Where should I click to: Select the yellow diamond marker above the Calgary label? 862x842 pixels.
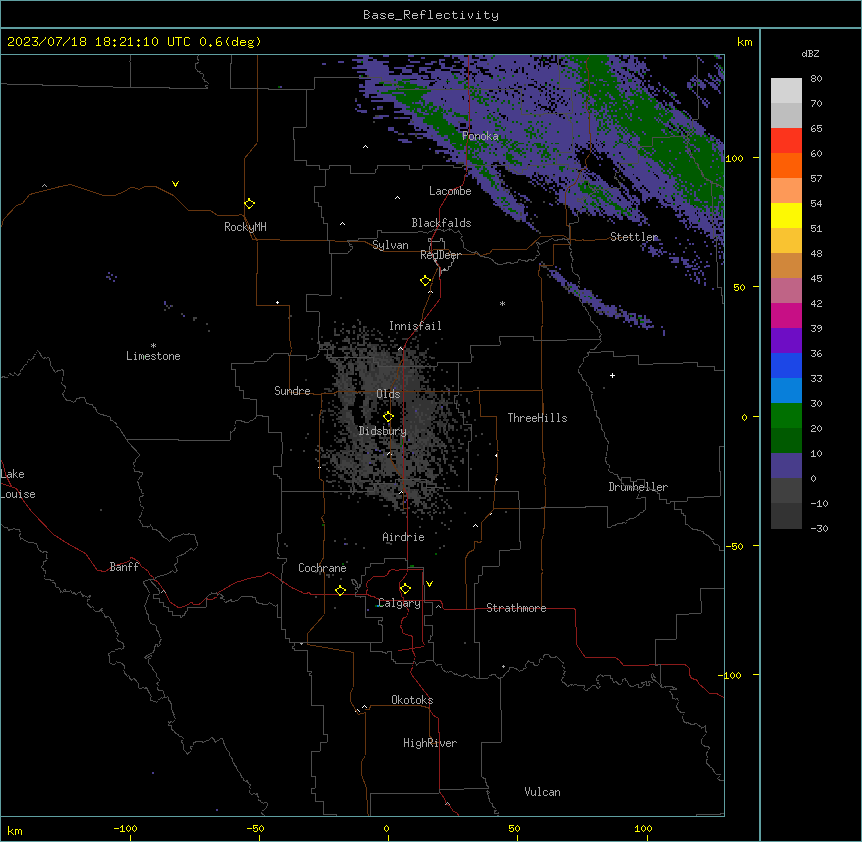[405, 589]
